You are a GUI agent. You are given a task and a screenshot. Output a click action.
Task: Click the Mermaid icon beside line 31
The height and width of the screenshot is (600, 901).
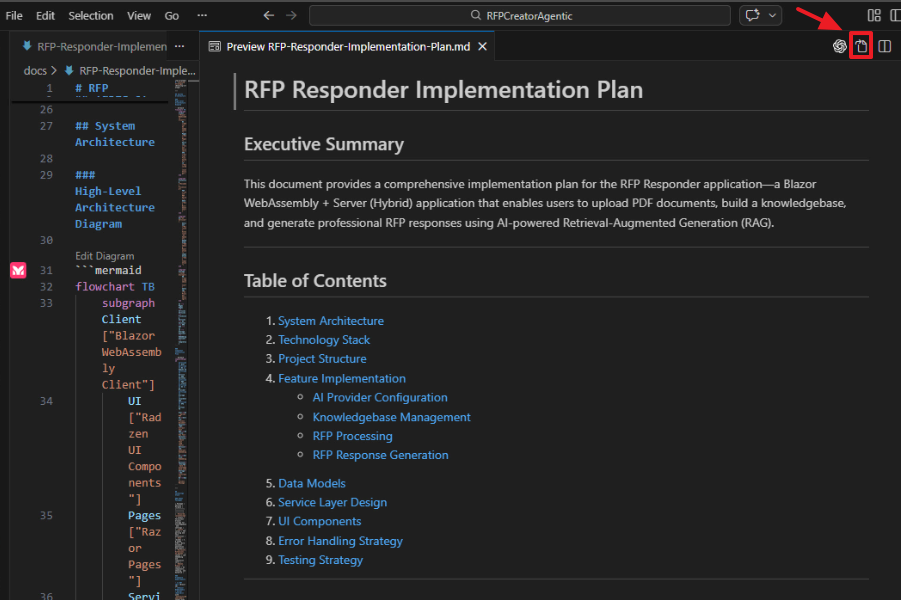pos(18,271)
